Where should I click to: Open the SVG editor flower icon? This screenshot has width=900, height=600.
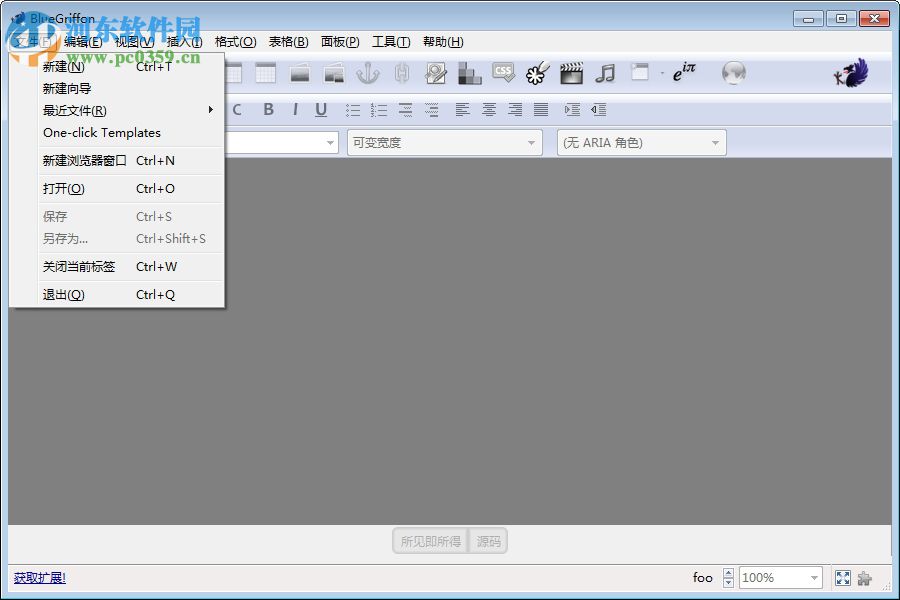[x=537, y=73]
